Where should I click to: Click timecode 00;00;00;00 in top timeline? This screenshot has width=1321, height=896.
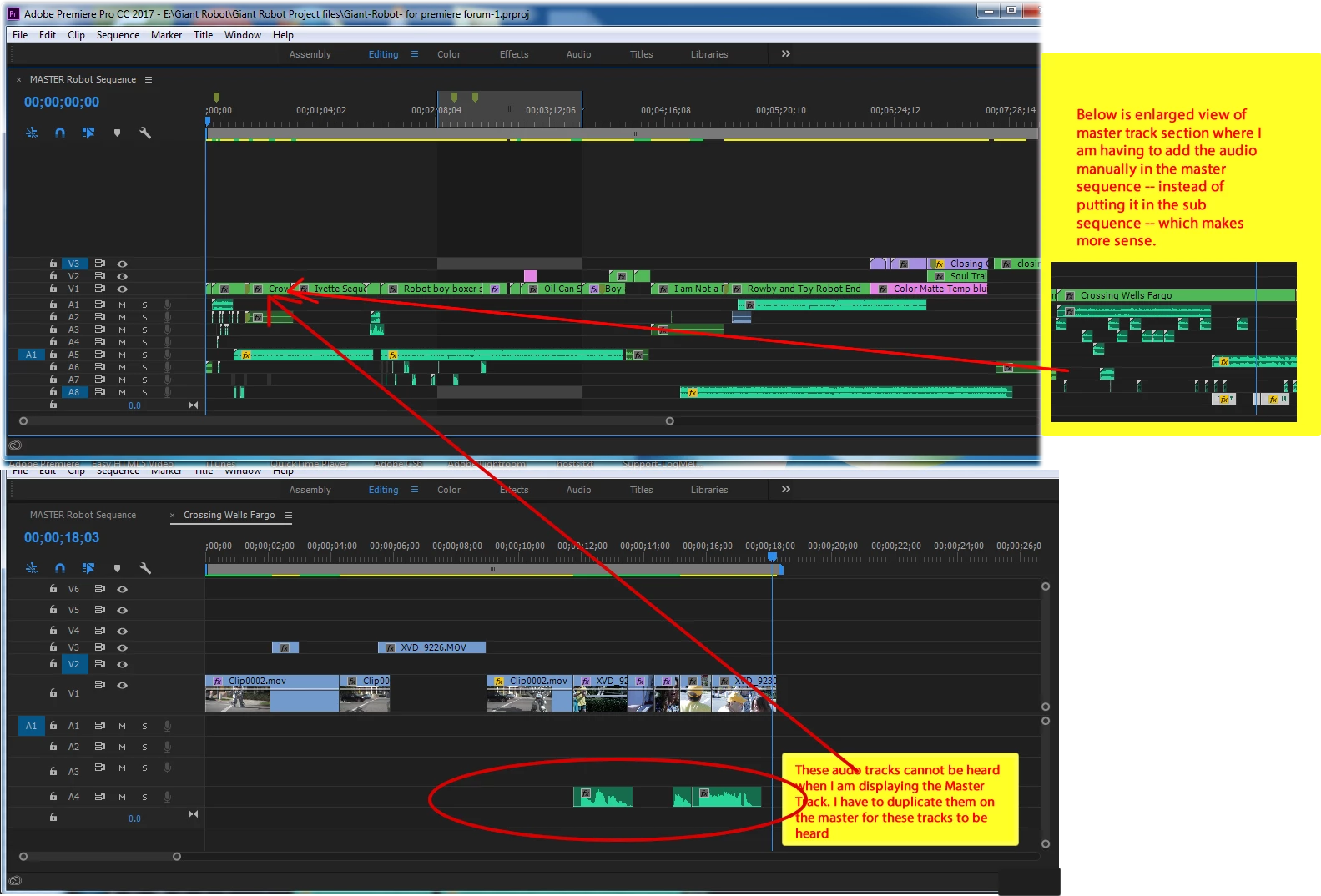point(62,103)
